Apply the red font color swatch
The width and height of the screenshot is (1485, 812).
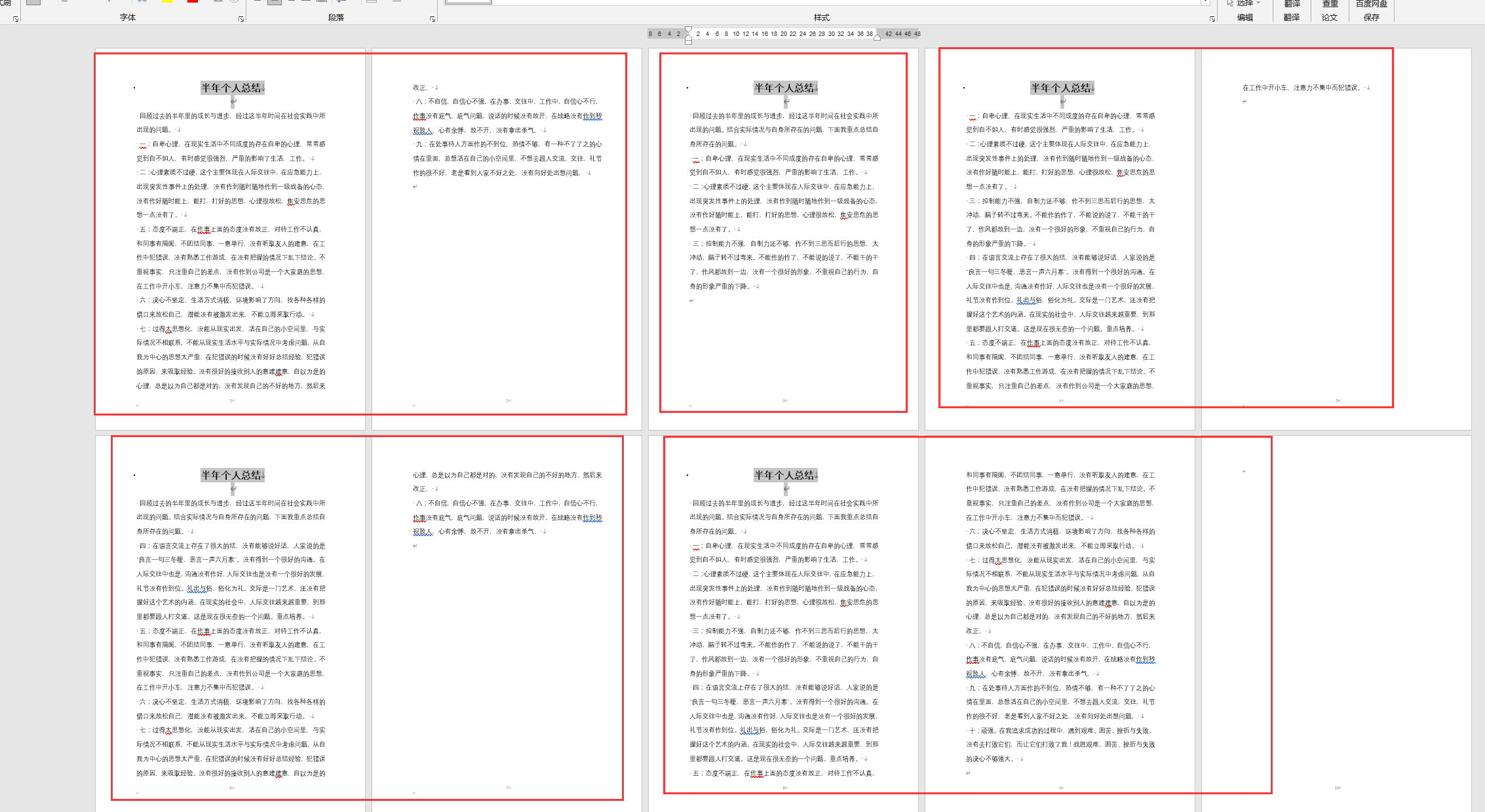[x=193, y=2]
